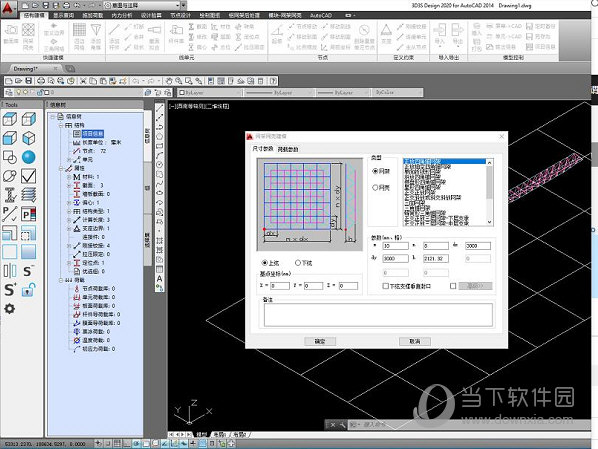Click the P with colored block icon

(x=29, y=214)
